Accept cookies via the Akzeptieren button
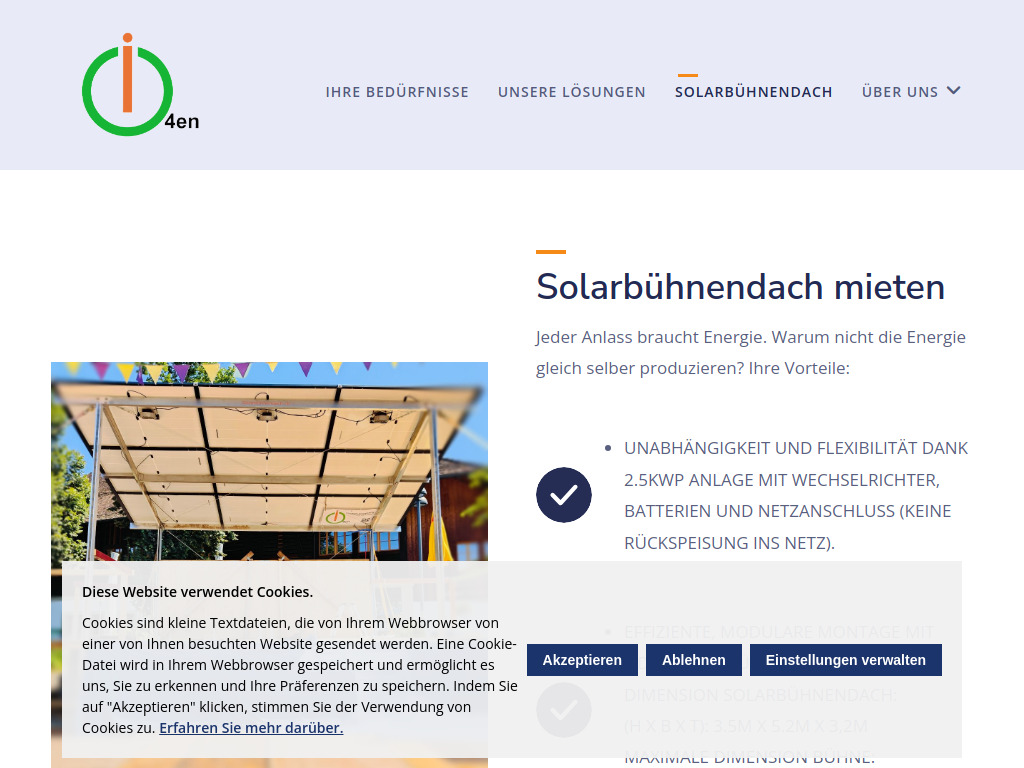The image size is (1024, 768). pyautogui.click(x=582, y=659)
